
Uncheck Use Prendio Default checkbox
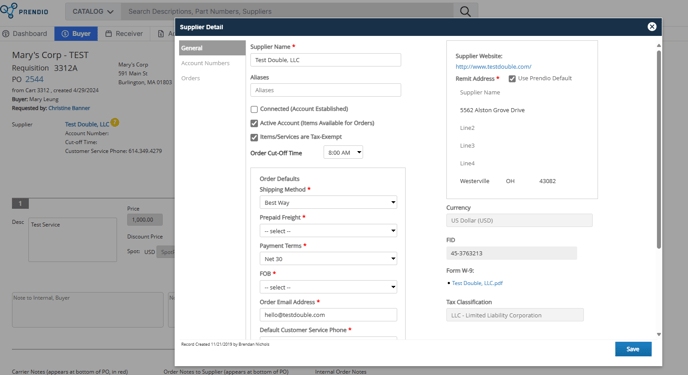[x=512, y=79]
